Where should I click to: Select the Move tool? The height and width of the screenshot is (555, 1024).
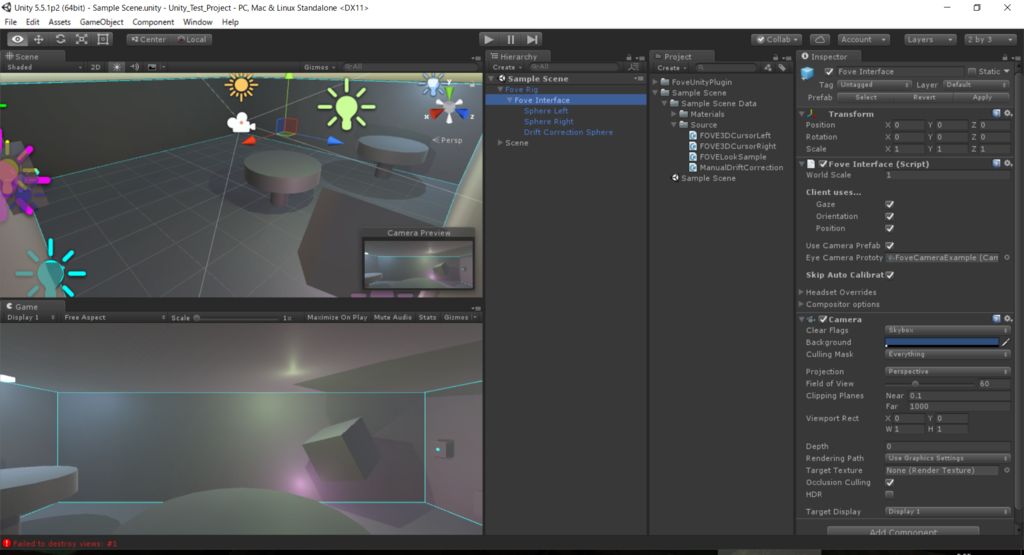pyautogui.click(x=39, y=39)
